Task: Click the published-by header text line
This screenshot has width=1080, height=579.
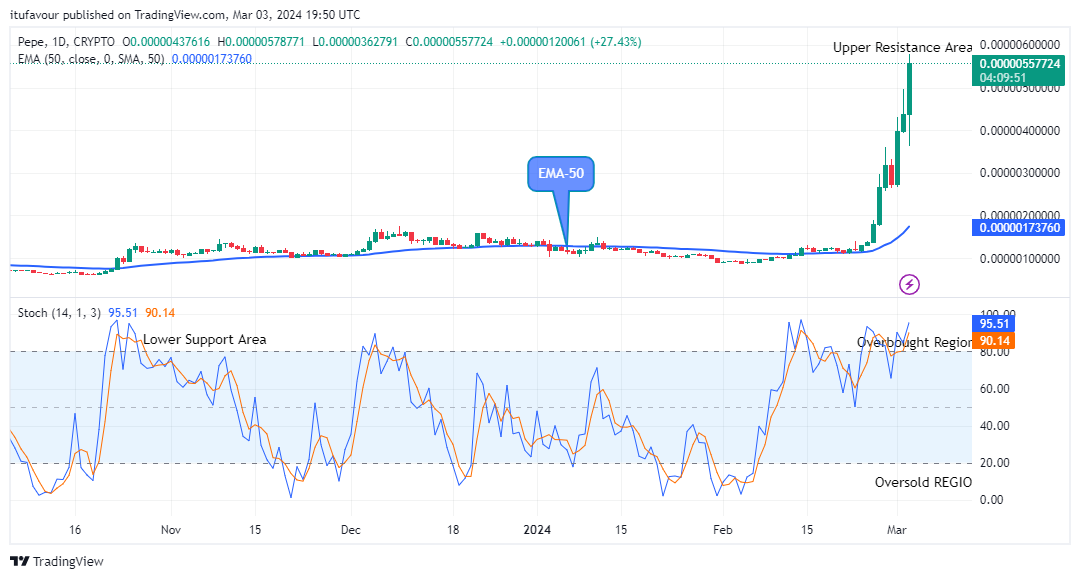Action: click(185, 14)
